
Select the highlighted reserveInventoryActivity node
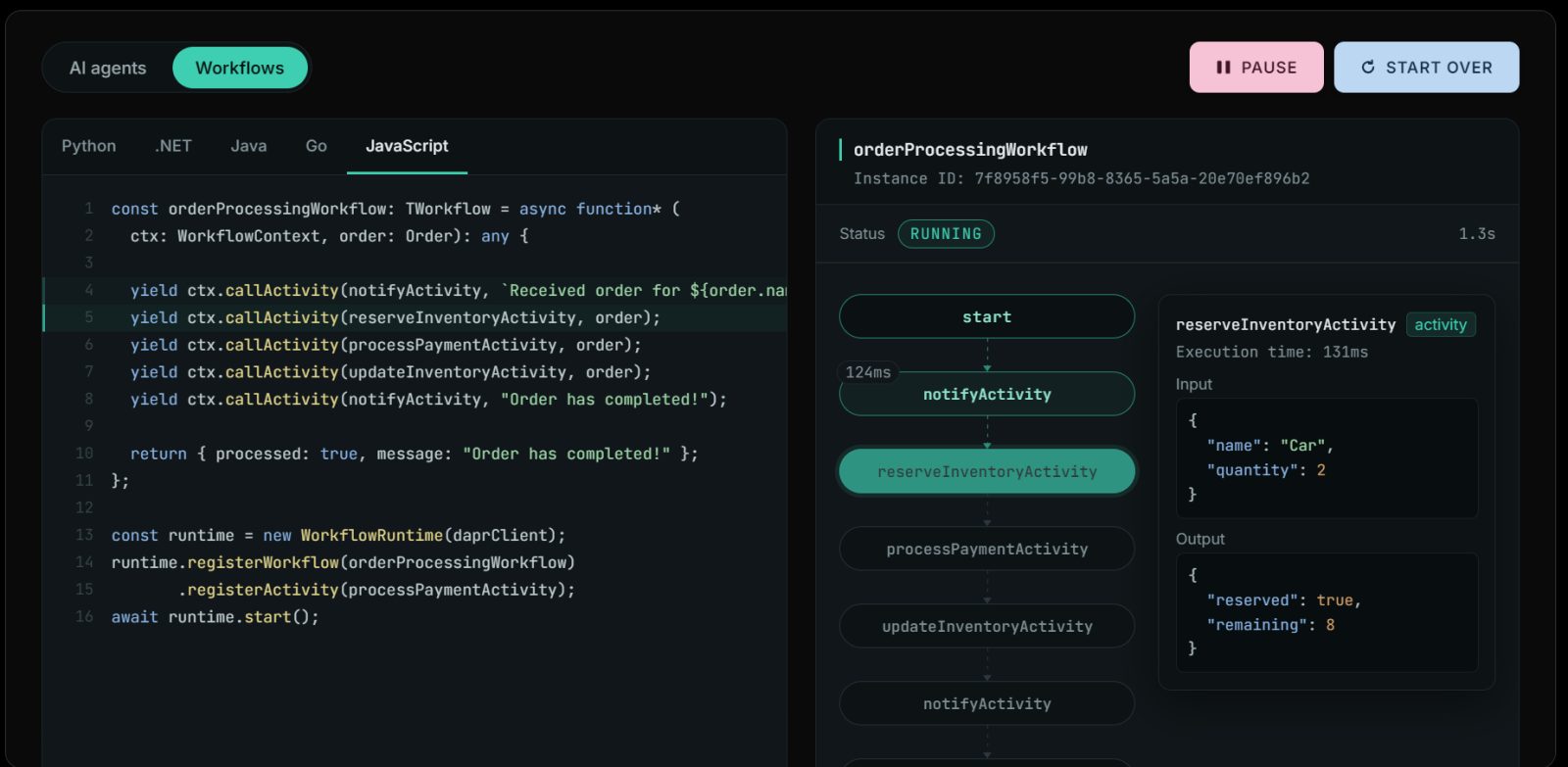point(987,471)
